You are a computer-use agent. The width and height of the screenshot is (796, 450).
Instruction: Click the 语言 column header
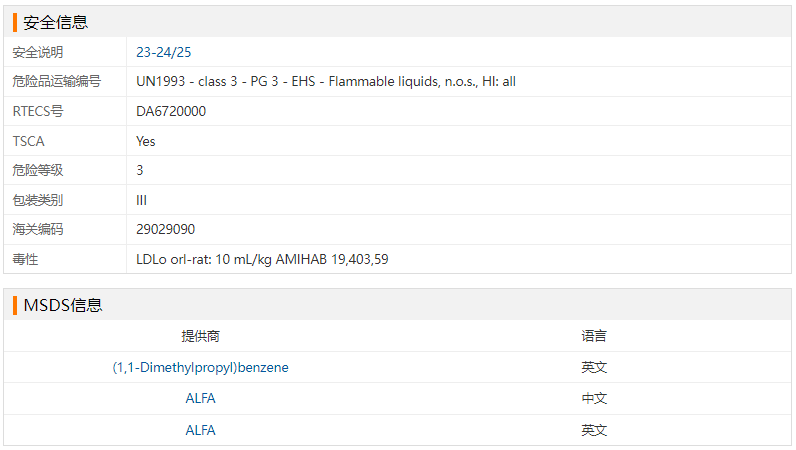[594, 336]
